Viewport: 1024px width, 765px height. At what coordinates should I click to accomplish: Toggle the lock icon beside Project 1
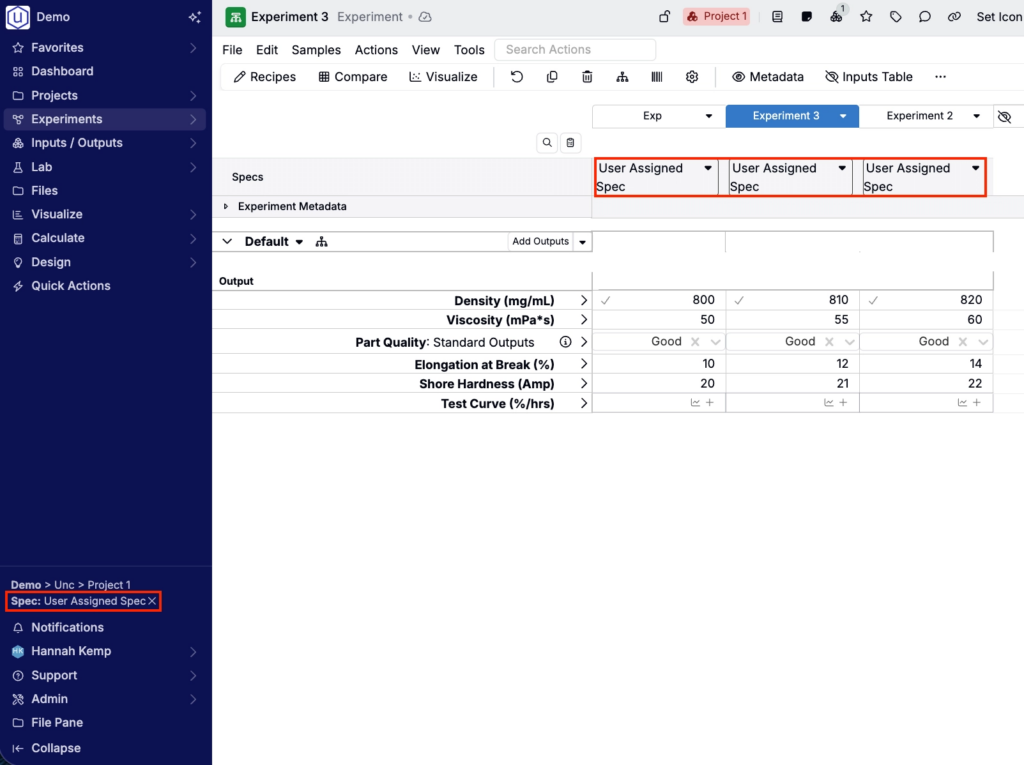click(x=664, y=17)
